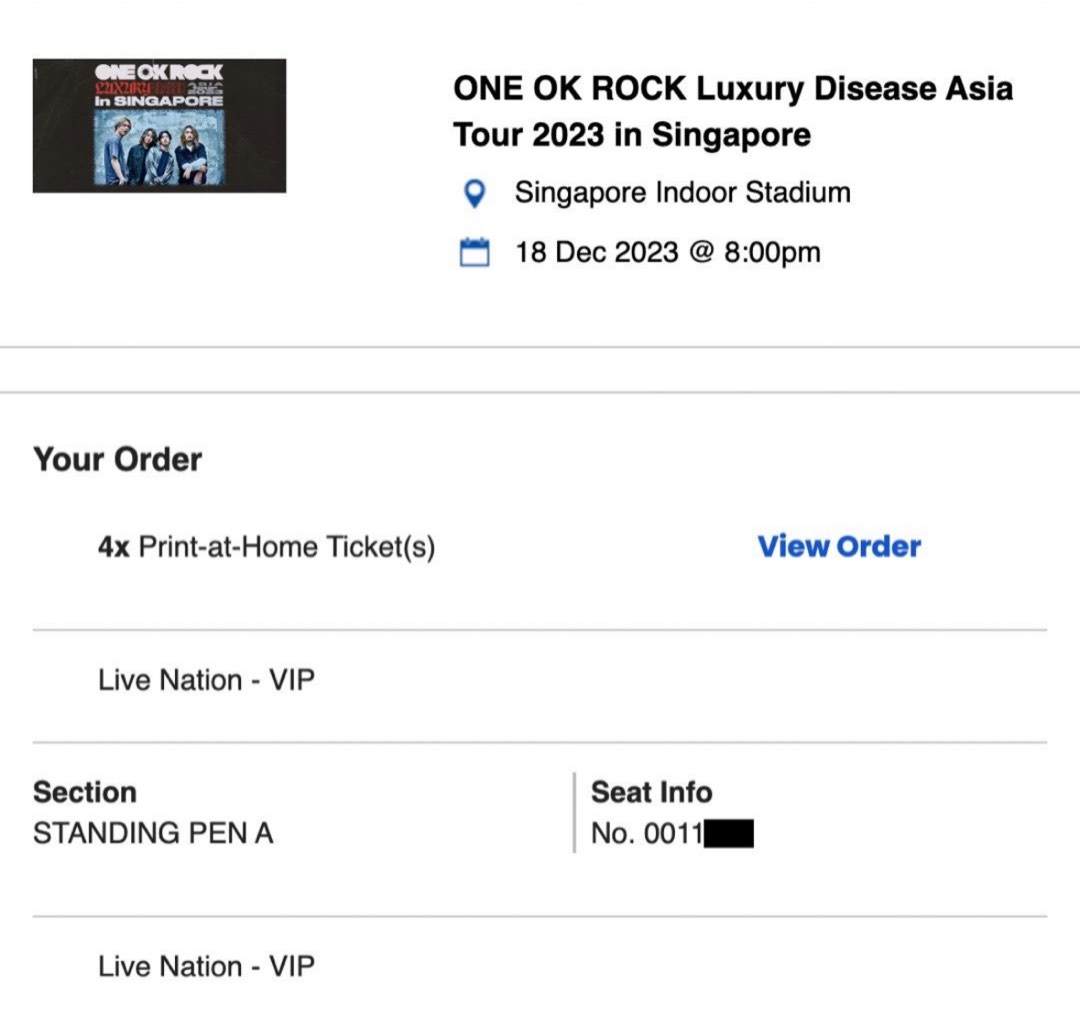Click the 4x Print-at-Home Ticket(s) entry

click(x=265, y=546)
